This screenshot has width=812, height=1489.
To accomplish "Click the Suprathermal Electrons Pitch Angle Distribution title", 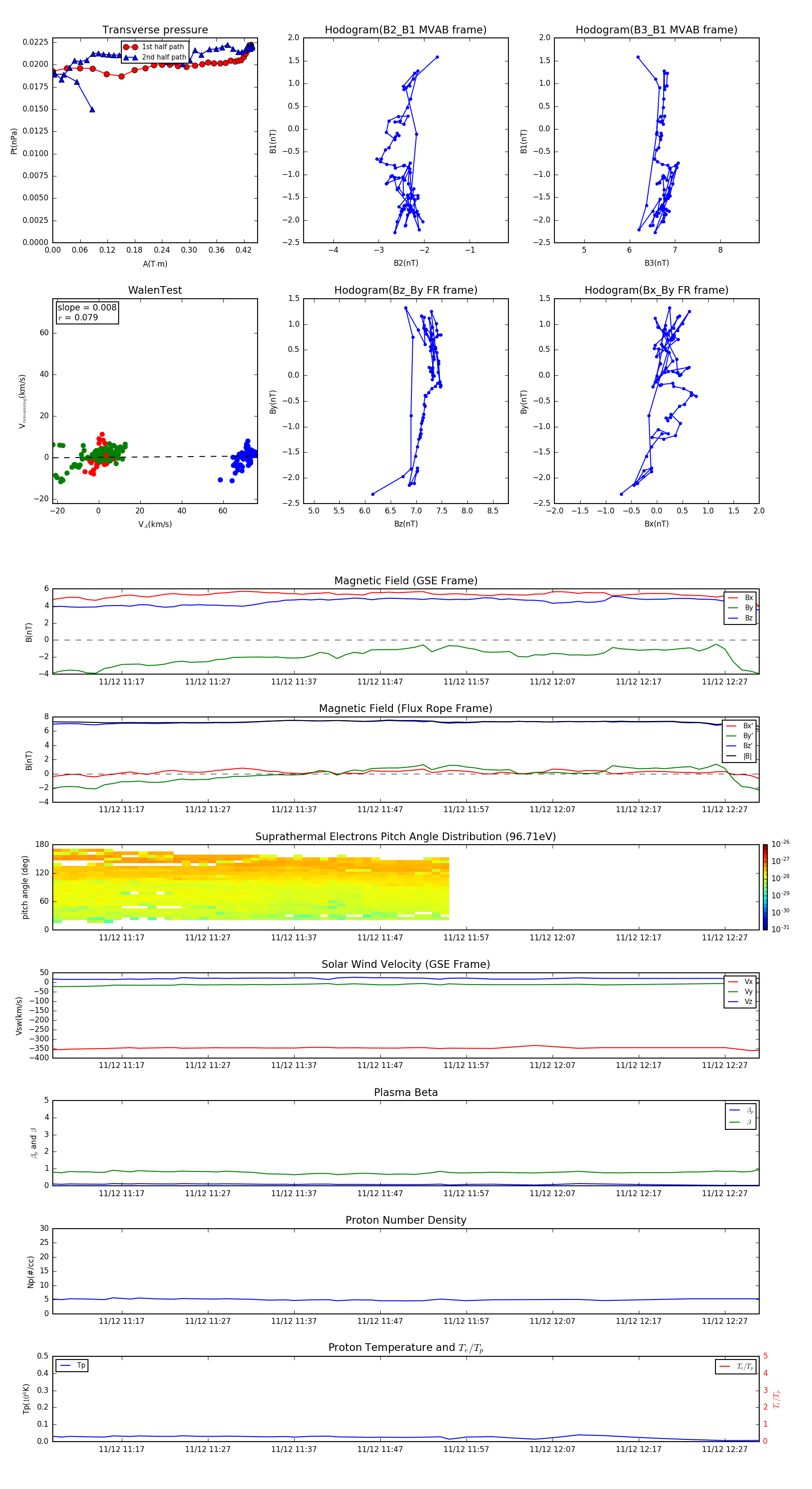I will (x=406, y=837).
